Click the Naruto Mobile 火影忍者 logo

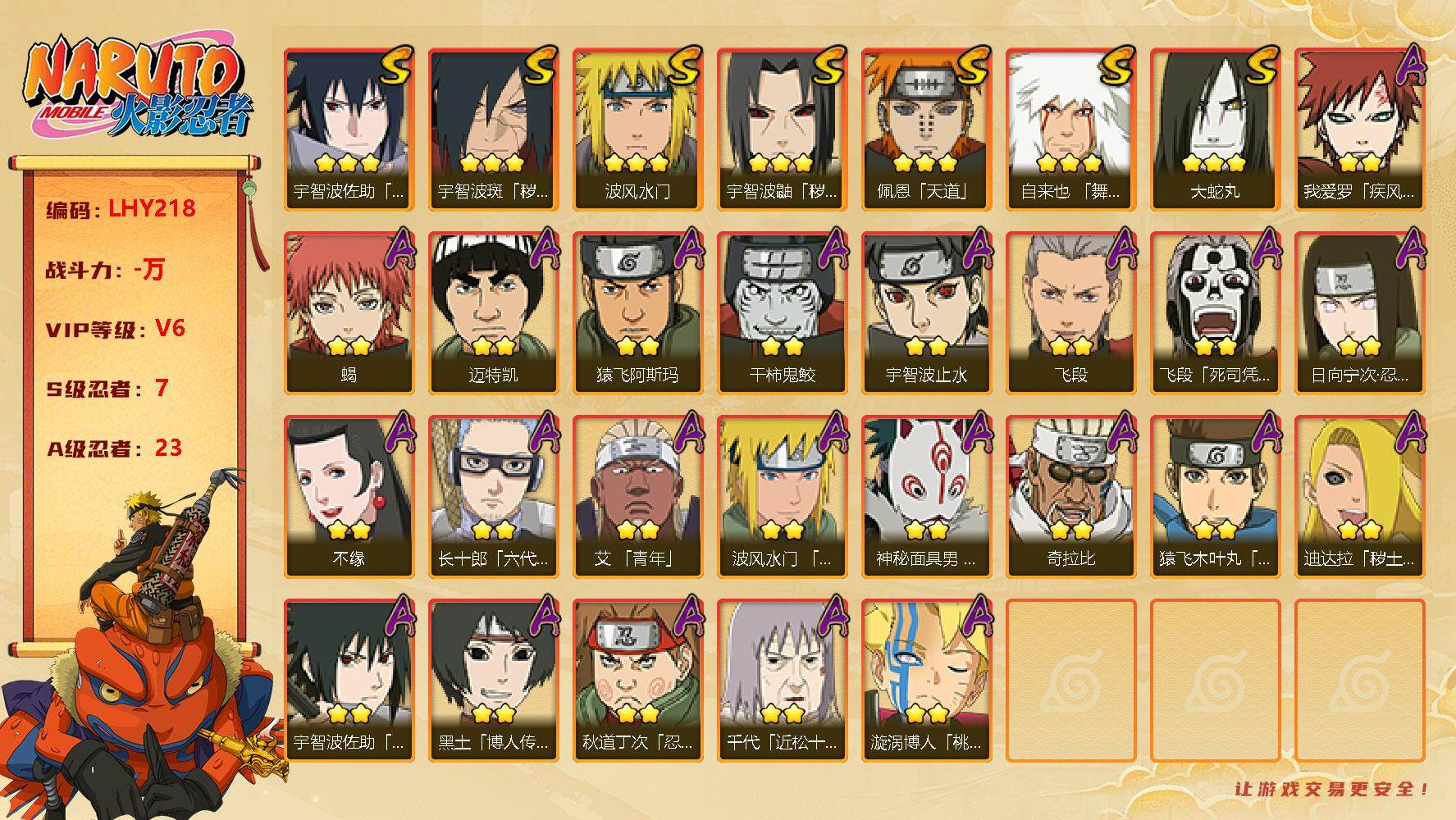click(x=138, y=88)
